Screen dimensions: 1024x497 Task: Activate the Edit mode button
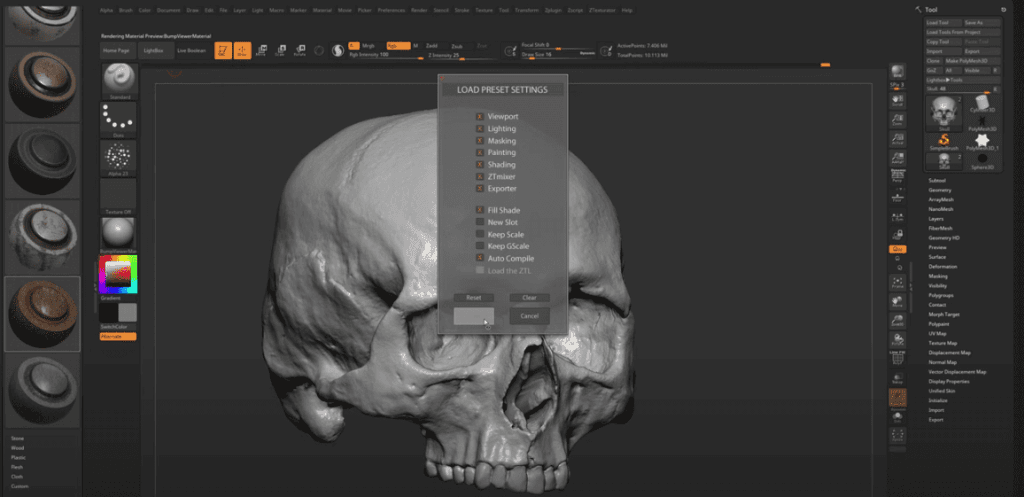[224, 50]
